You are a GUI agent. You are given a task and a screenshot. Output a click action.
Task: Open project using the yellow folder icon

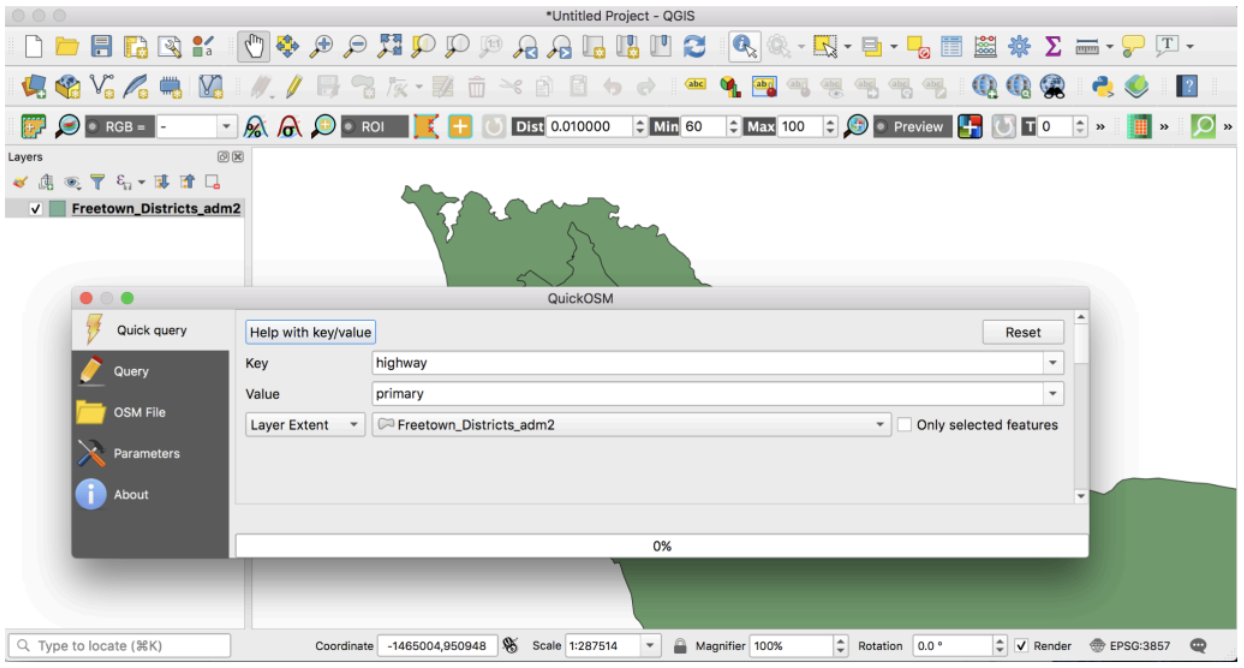[x=67, y=46]
